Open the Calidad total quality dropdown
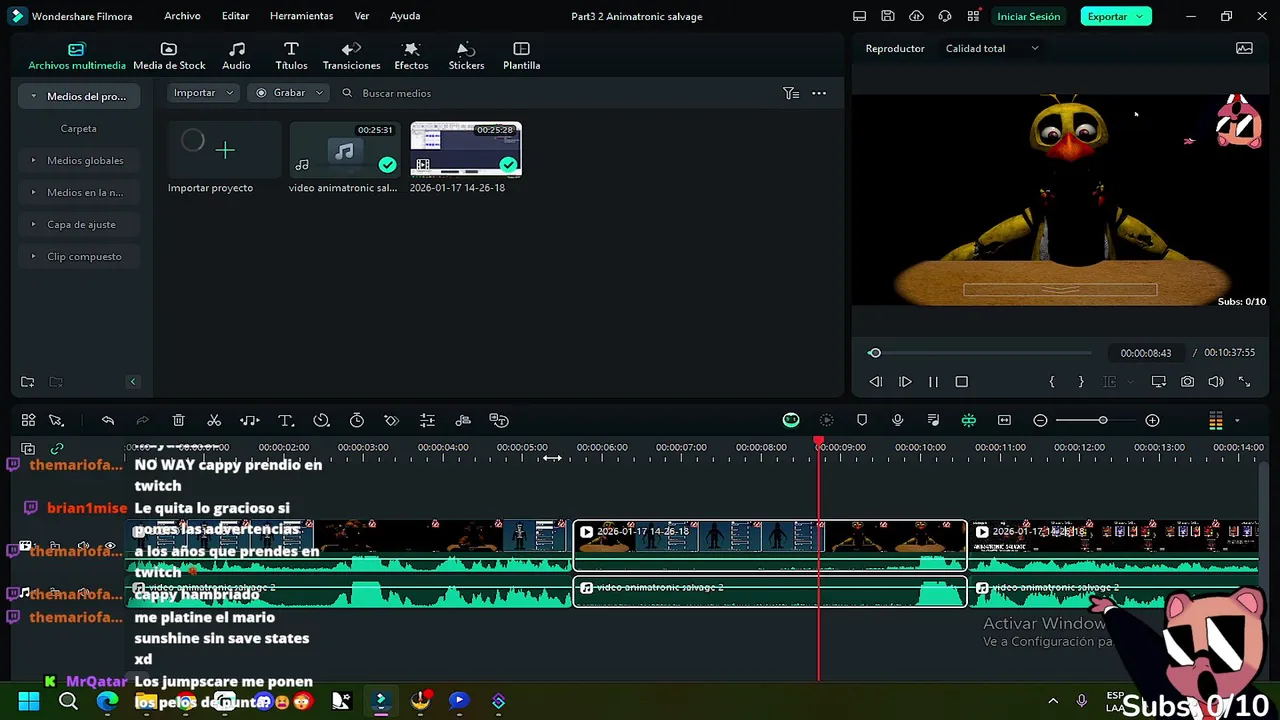1280x720 pixels. tap(991, 48)
